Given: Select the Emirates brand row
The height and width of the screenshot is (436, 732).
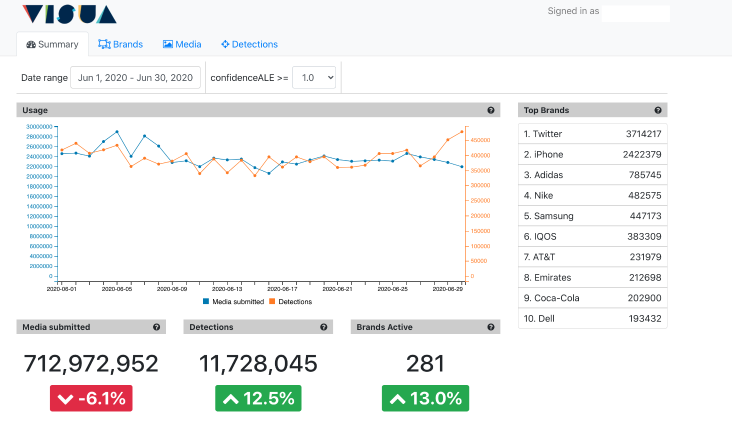Looking at the screenshot, I should click(592, 278).
